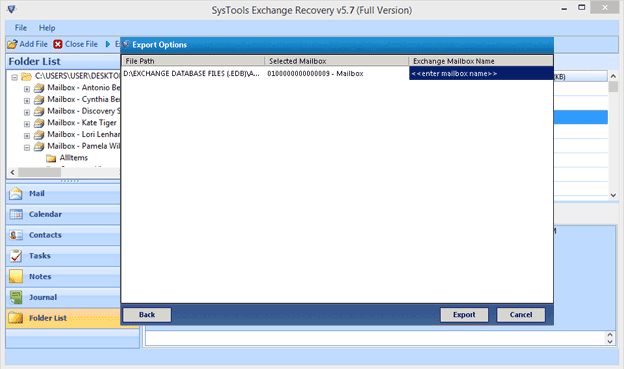This screenshot has width=624, height=369.
Task: Click the Exchange Mailbox Name column header
Action: (x=481, y=61)
